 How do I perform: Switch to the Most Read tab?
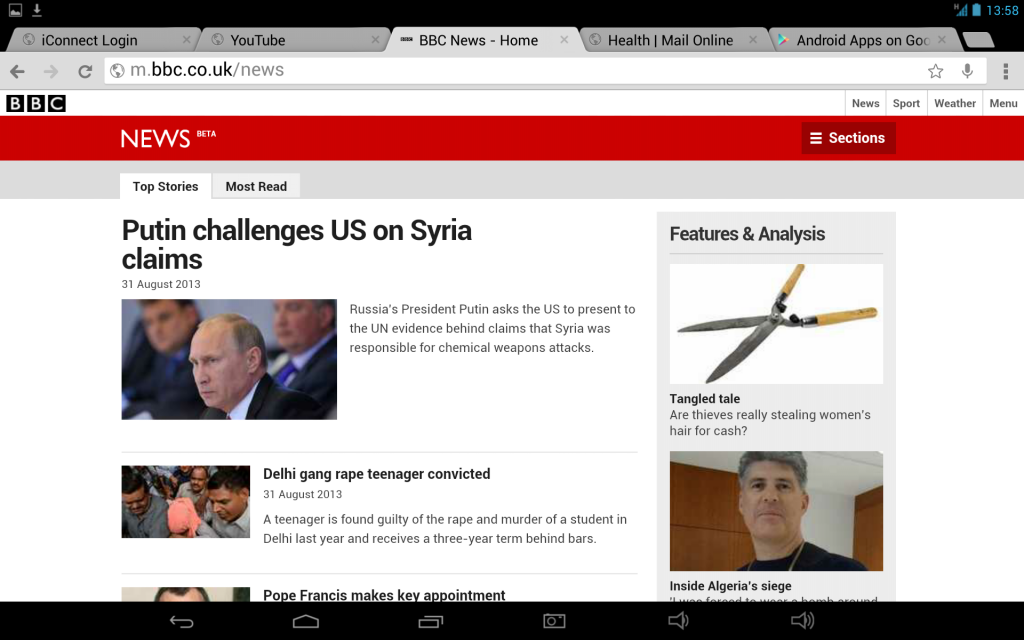pos(256,186)
